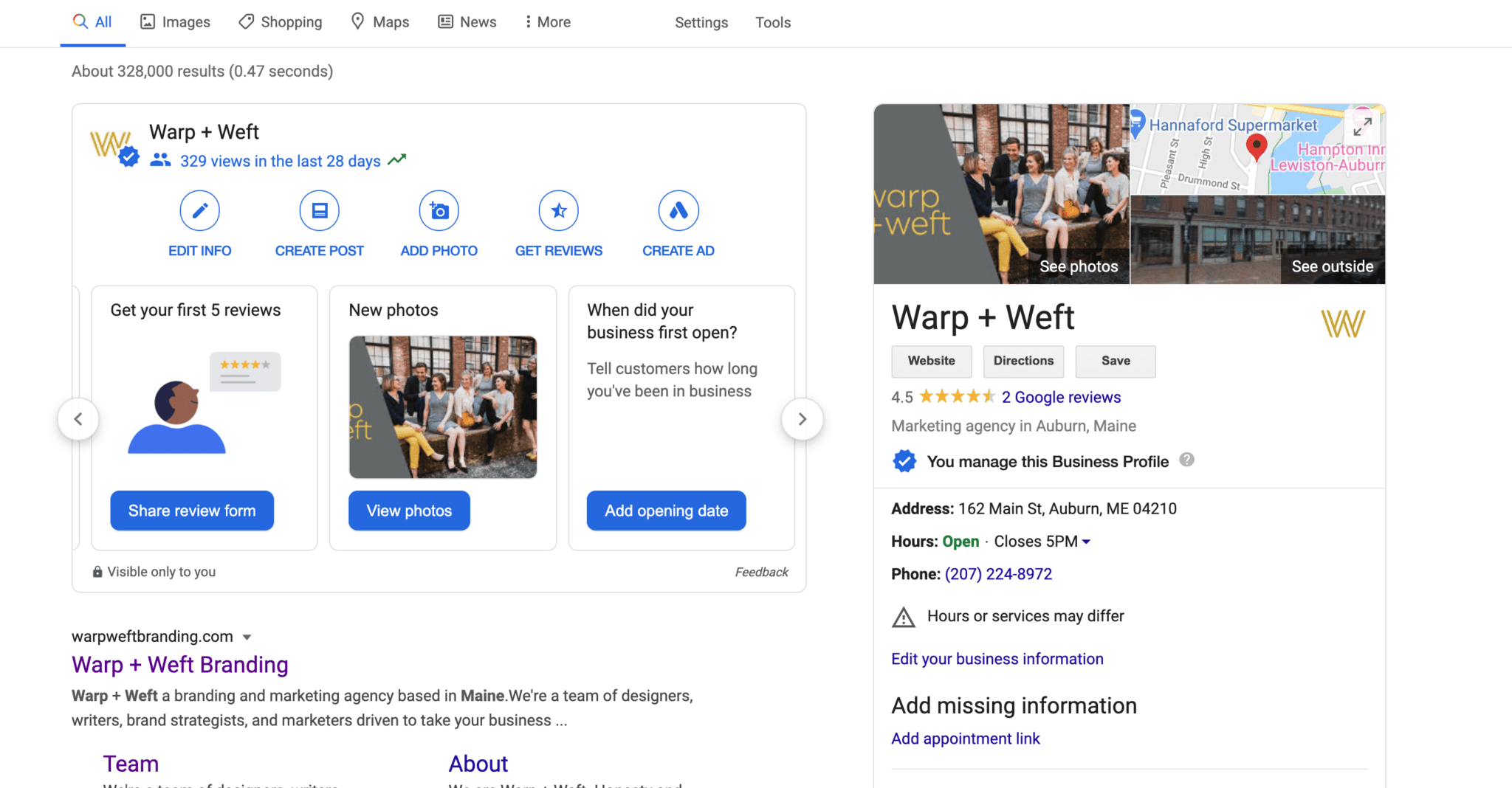Click the Edit Info pencil icon

(199, 211)
